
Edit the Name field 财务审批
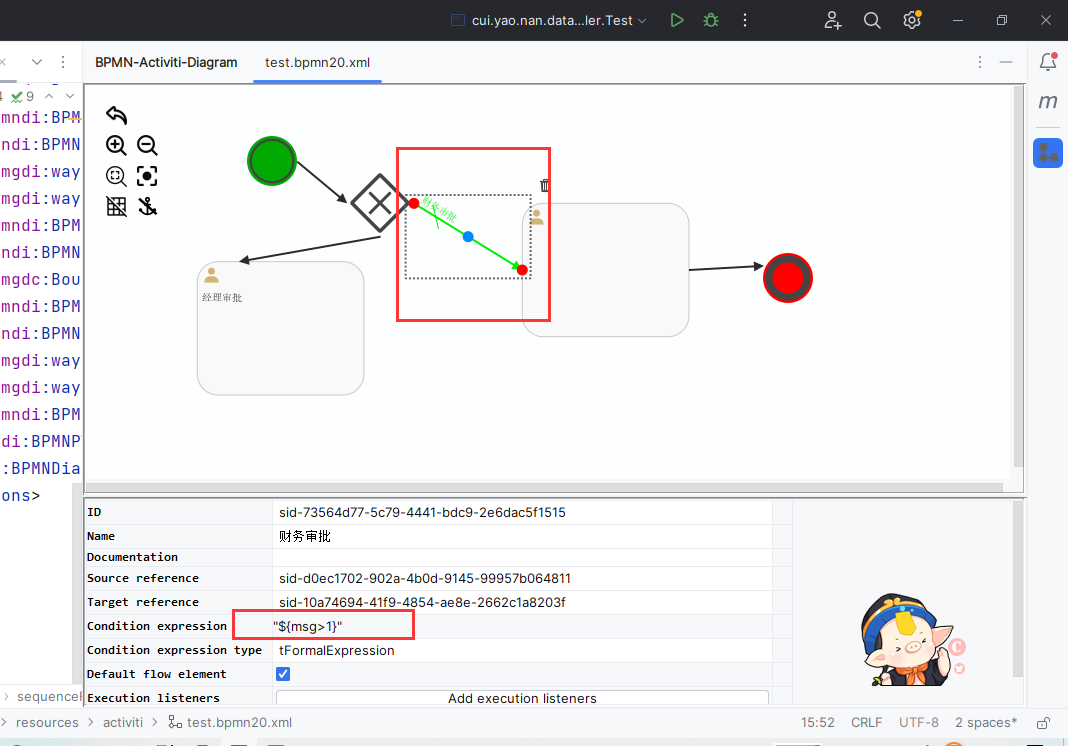(522, 536)
